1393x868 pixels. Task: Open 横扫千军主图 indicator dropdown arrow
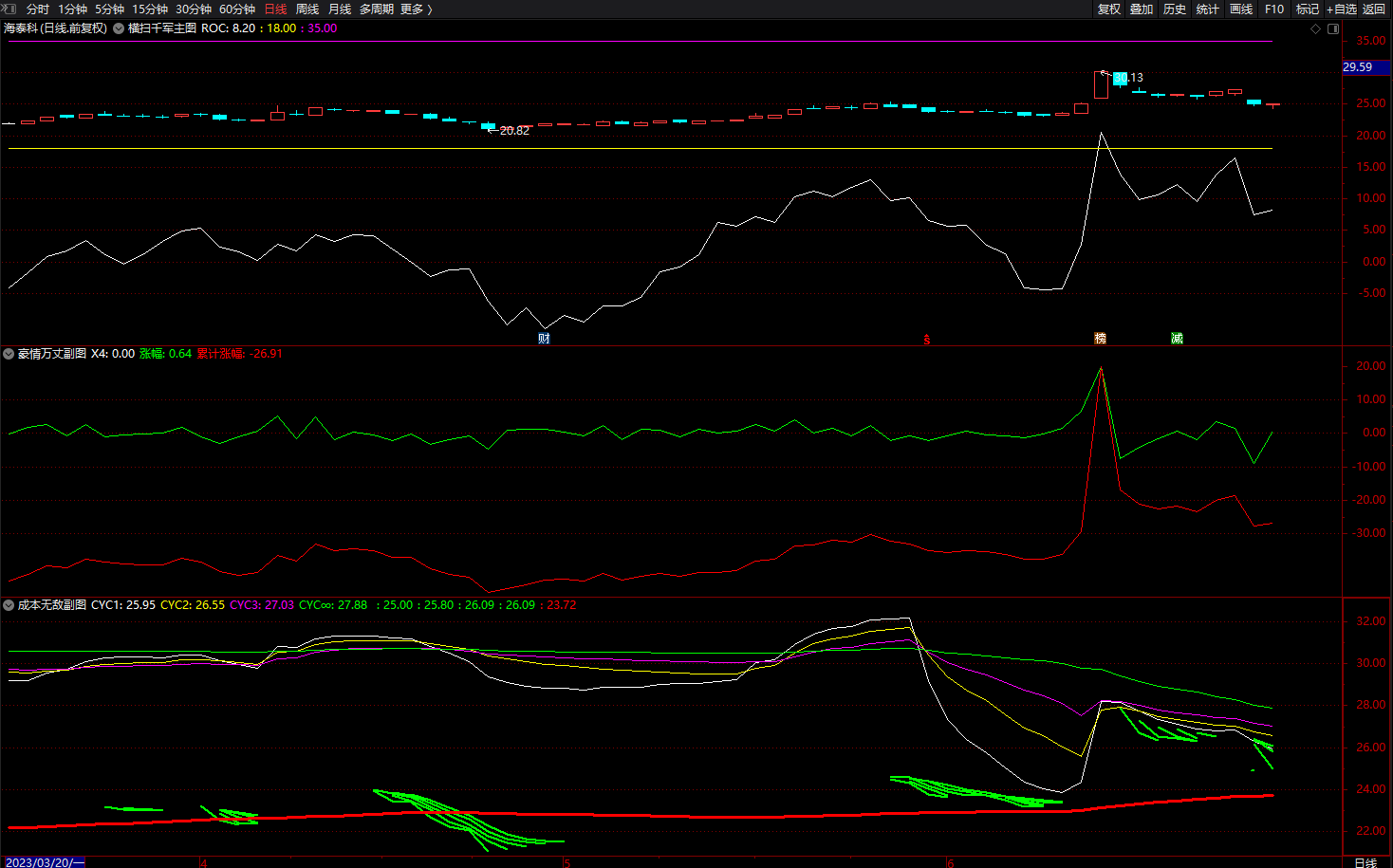(x=119, y=28)
